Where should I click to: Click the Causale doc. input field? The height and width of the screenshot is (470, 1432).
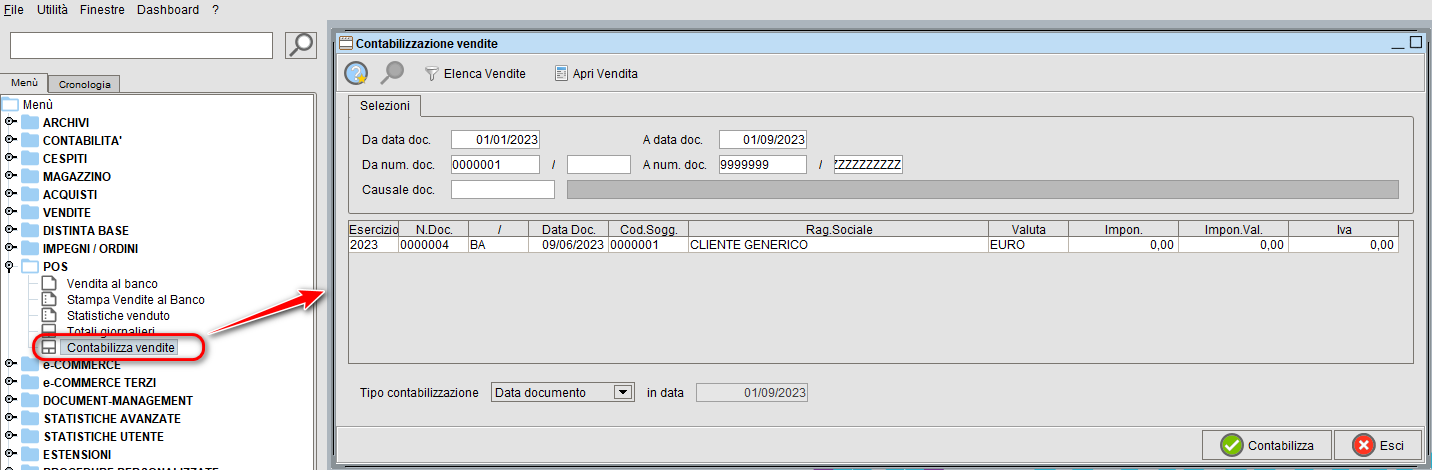point(502,190)
